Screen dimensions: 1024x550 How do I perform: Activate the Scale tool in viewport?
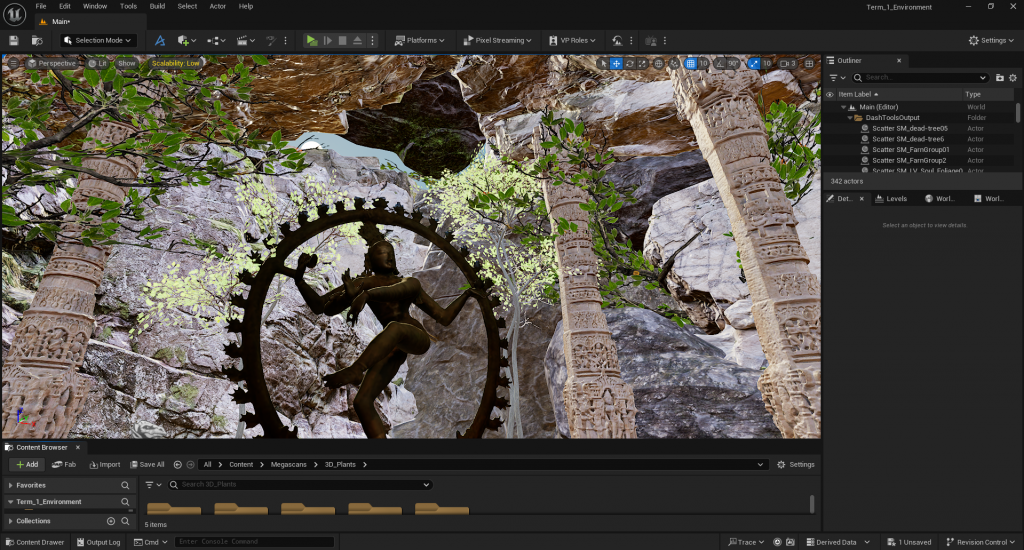642,63
